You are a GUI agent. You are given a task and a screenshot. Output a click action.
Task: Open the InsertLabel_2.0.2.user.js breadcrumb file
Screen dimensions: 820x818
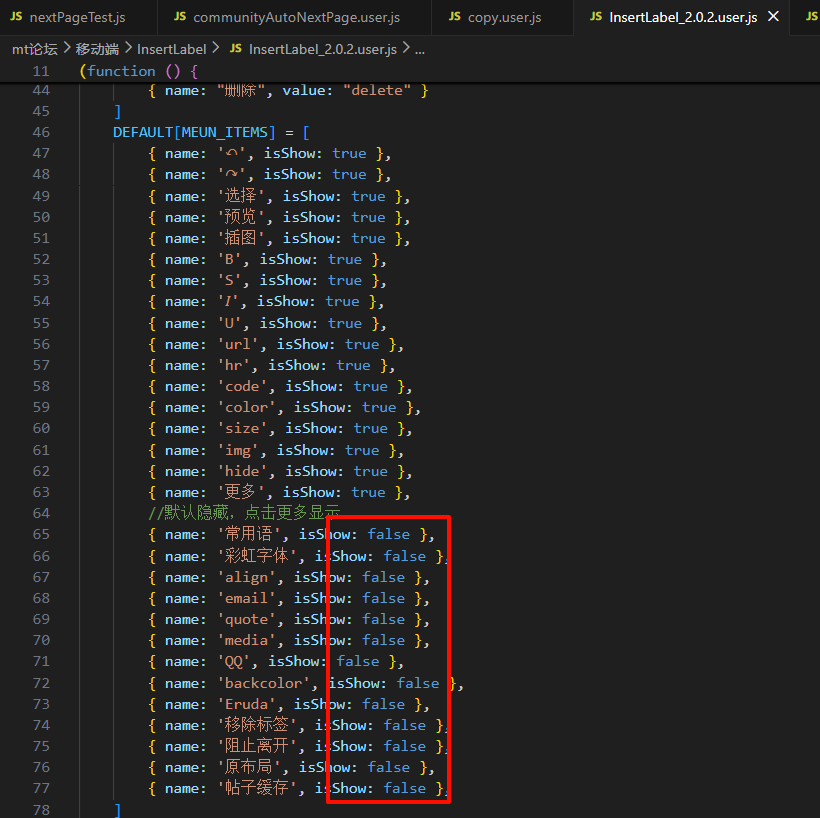(323, 49)
